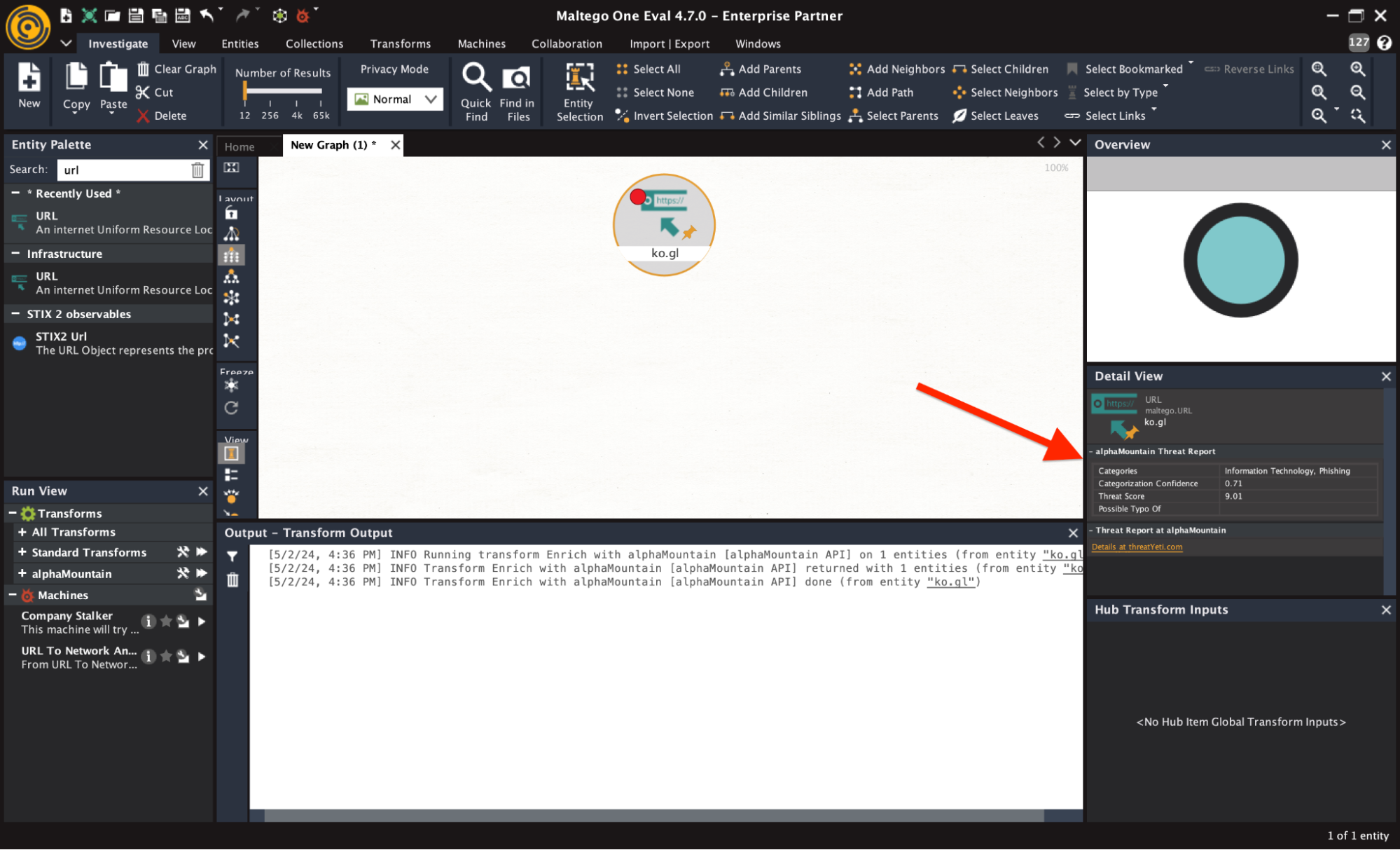
Task: Click the 4k mark on the results slider
Action: point(297,116)
